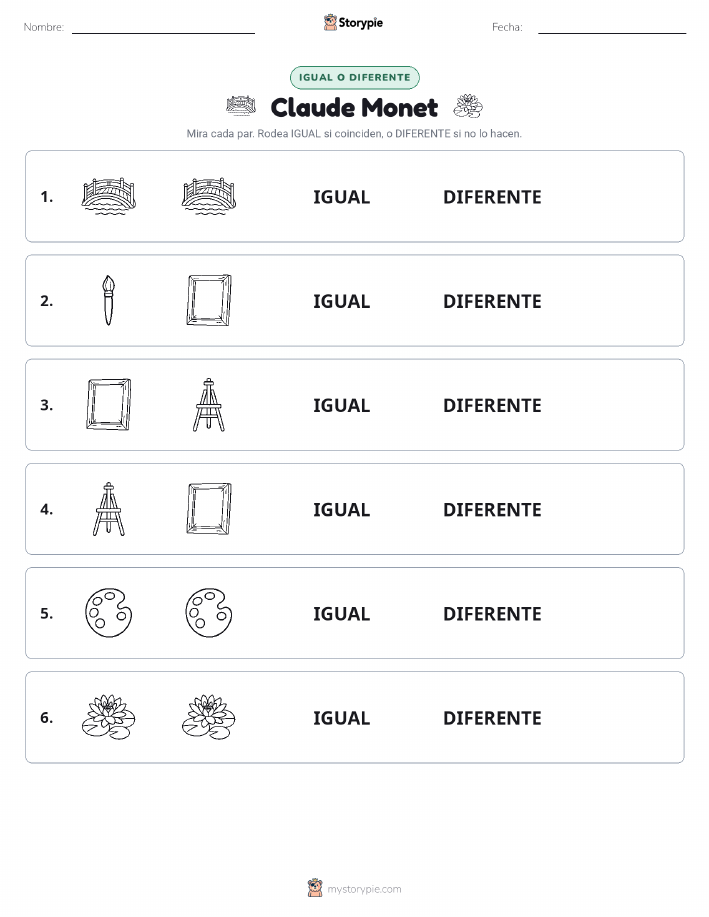Image resolution: width=709 pixels, height=917 pixels.
Task: Click the easel icon in row 4
Action: click(109, 509)
